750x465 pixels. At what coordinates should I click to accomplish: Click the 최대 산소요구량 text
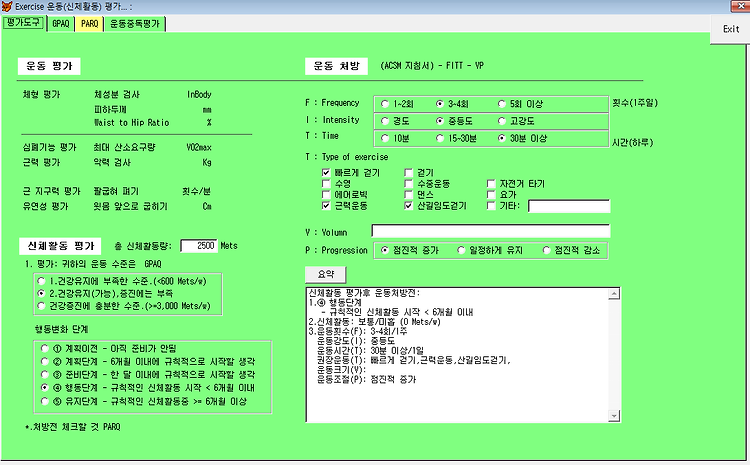(x=124, y=147)
